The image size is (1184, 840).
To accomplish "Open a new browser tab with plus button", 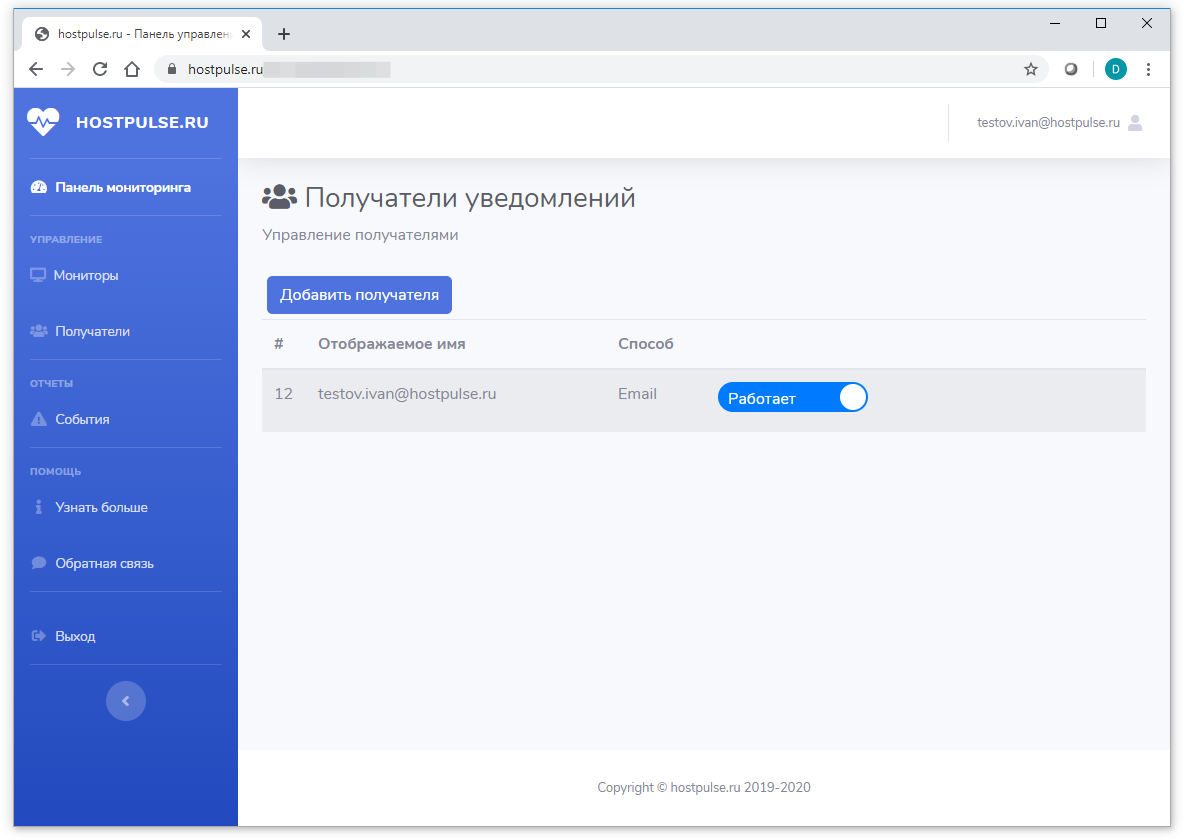I will click(284, 34).
